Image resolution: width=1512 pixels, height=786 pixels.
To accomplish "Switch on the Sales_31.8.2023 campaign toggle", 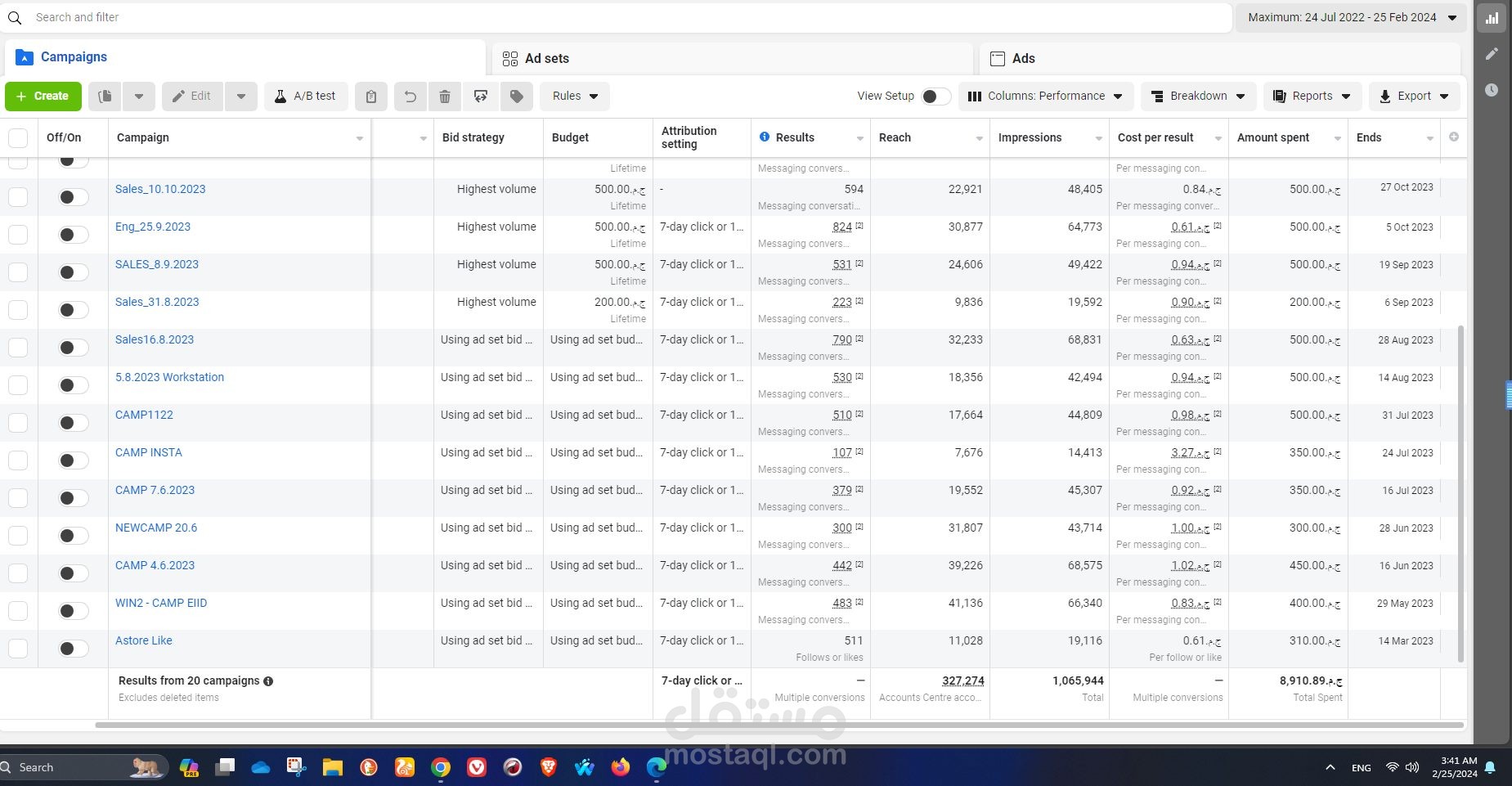I will (x=73, y=310).
